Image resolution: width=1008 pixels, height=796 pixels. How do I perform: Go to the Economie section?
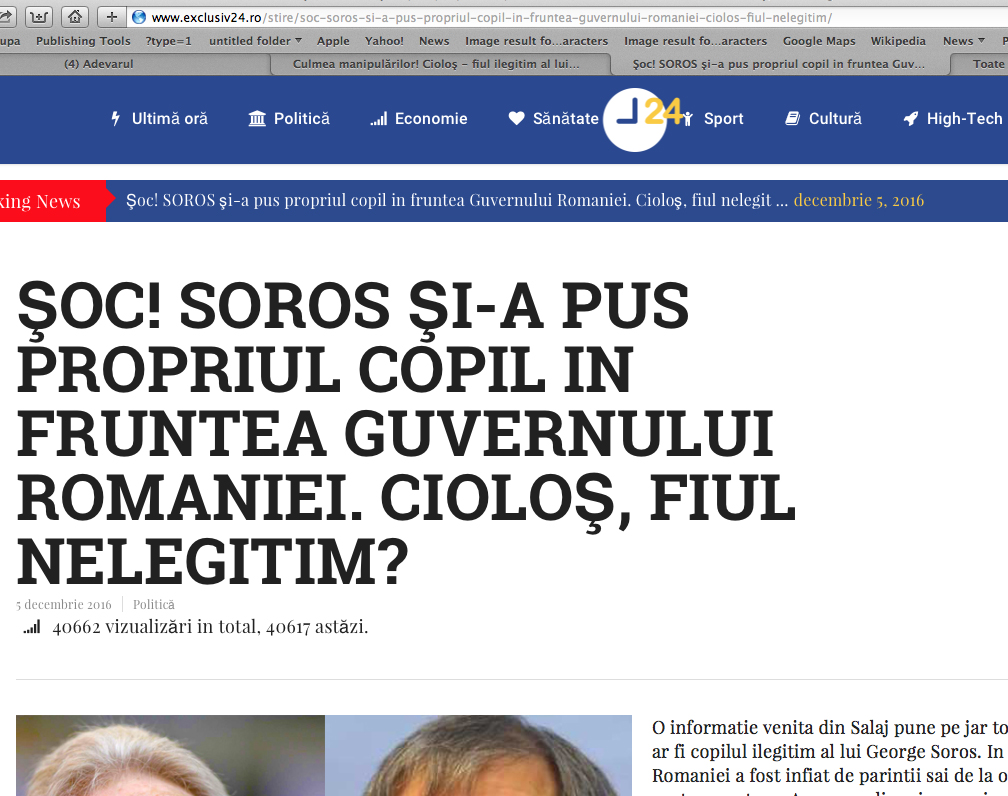tap(431, 118)
